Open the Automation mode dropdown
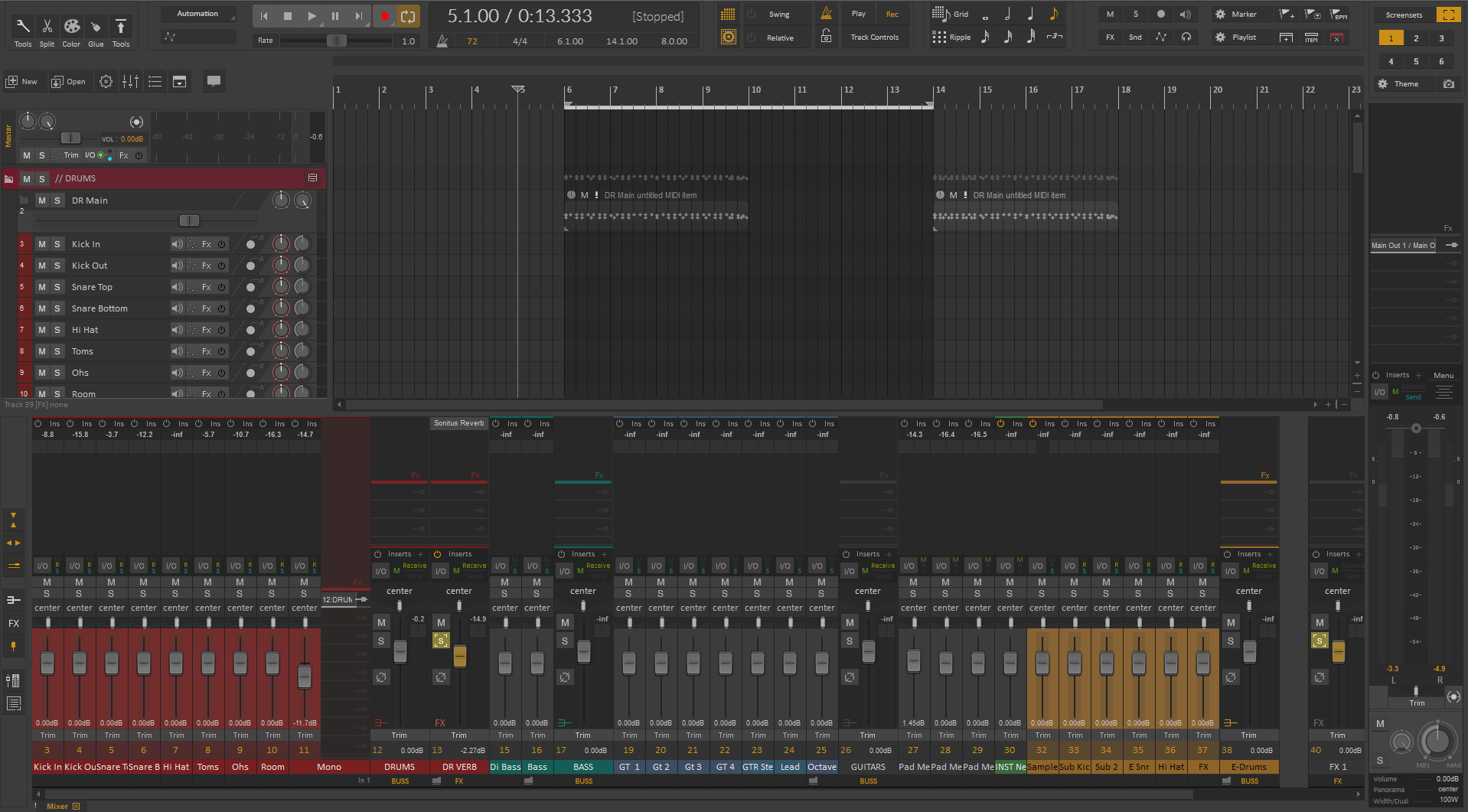 tap(198, 14)
